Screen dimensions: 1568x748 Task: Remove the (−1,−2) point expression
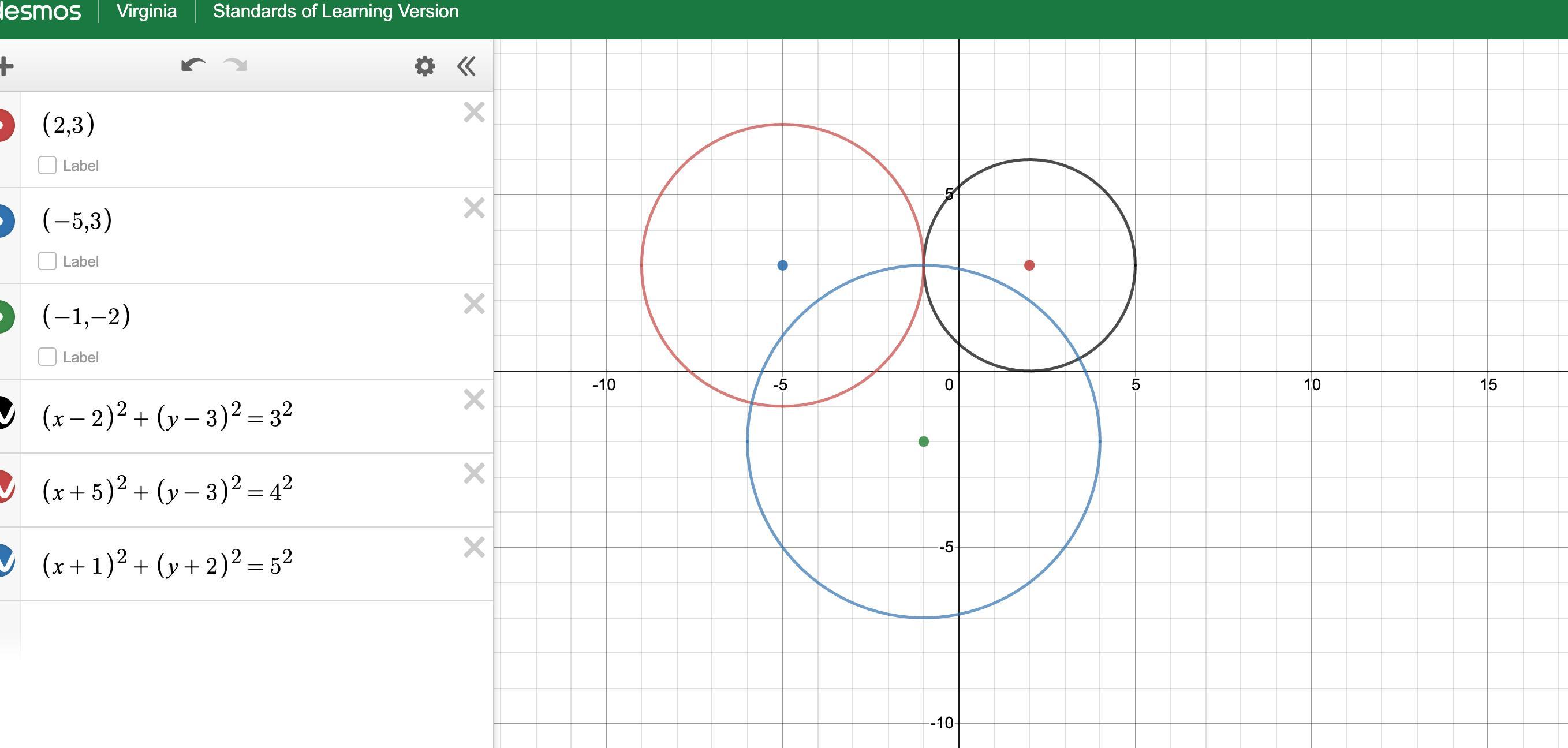click(x=473, y=304)
